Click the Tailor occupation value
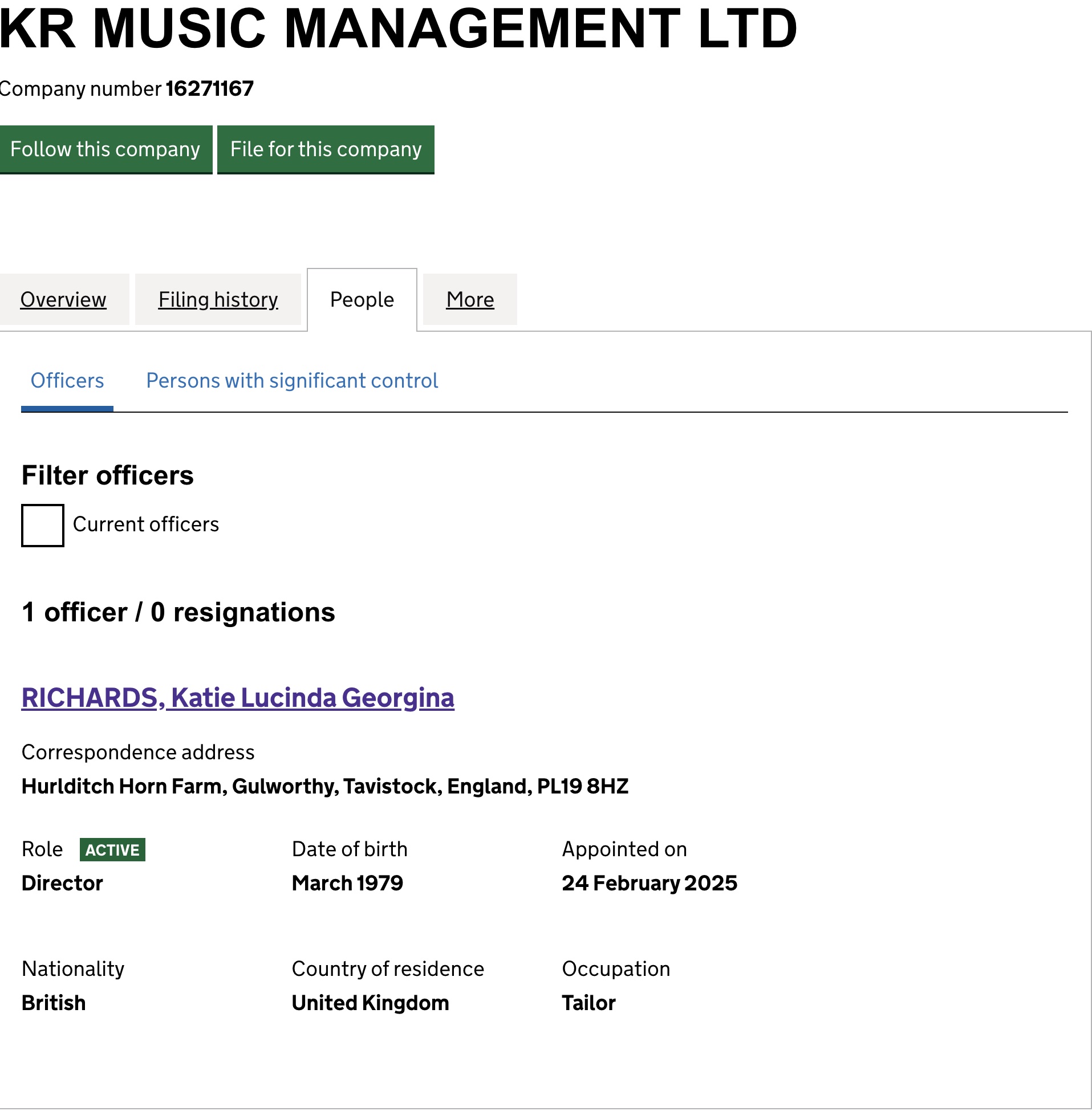The image size is (1092, 1111). (589, 1003)
